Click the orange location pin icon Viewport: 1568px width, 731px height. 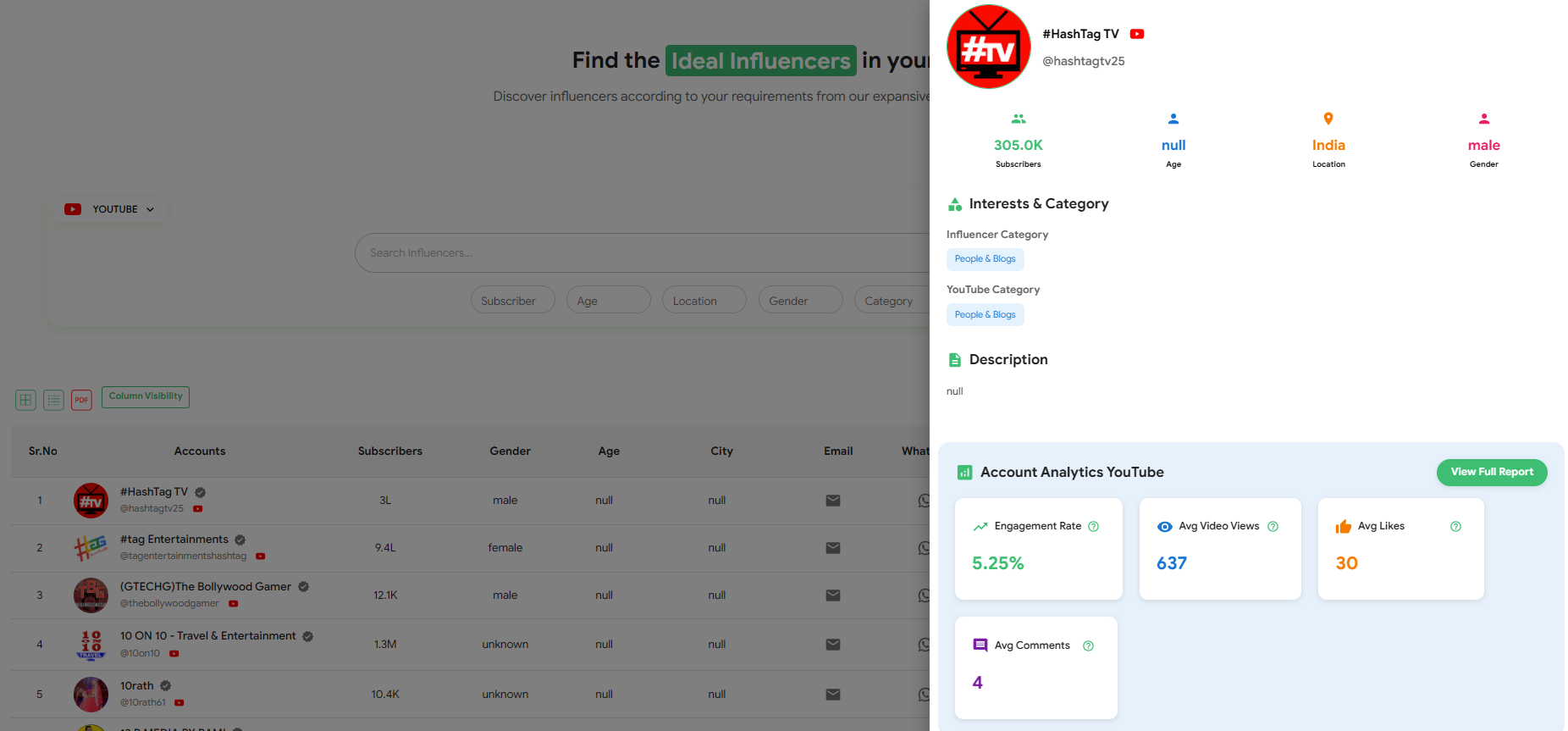point(1328,119)
